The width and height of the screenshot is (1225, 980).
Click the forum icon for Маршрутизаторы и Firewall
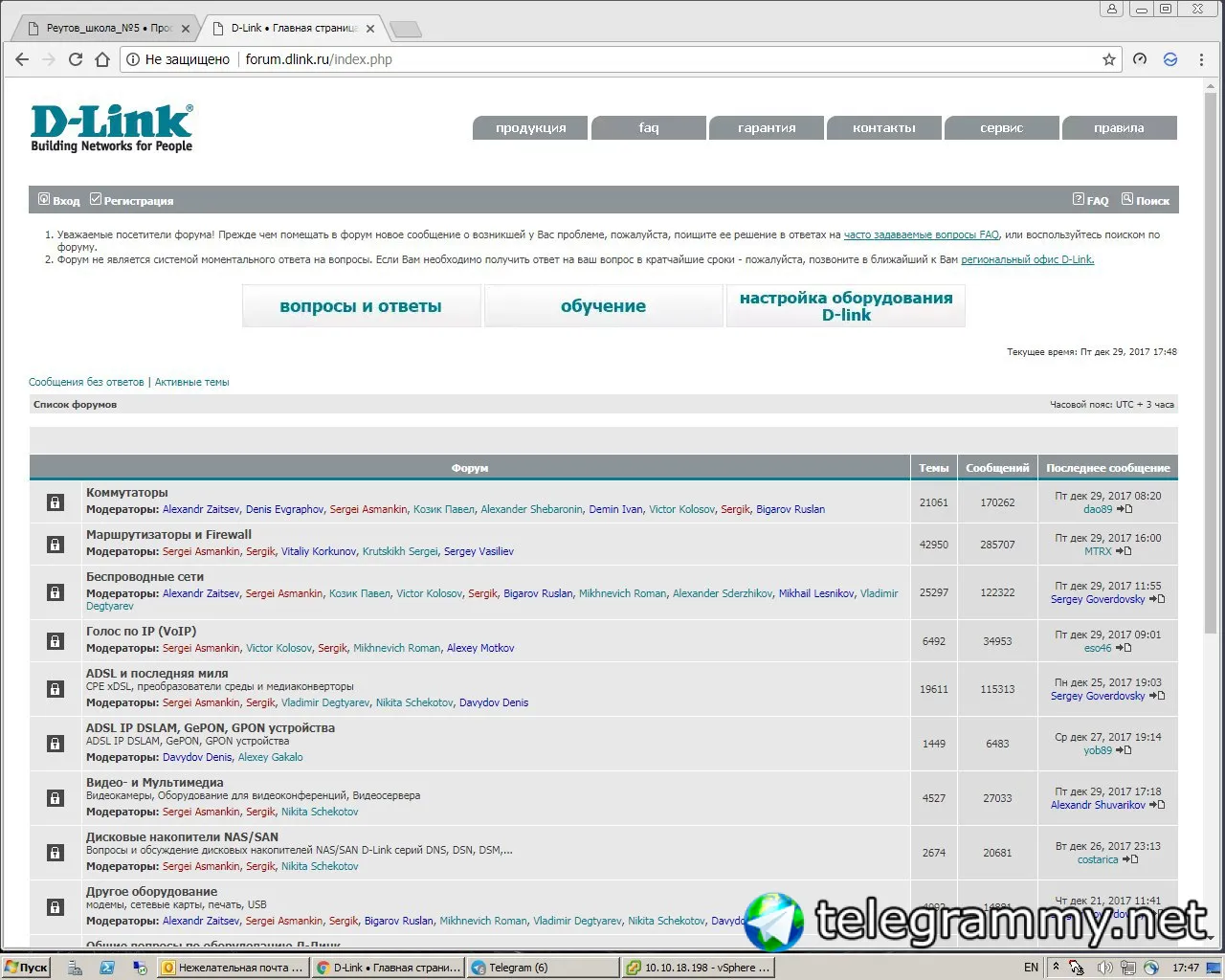(56, 544)
